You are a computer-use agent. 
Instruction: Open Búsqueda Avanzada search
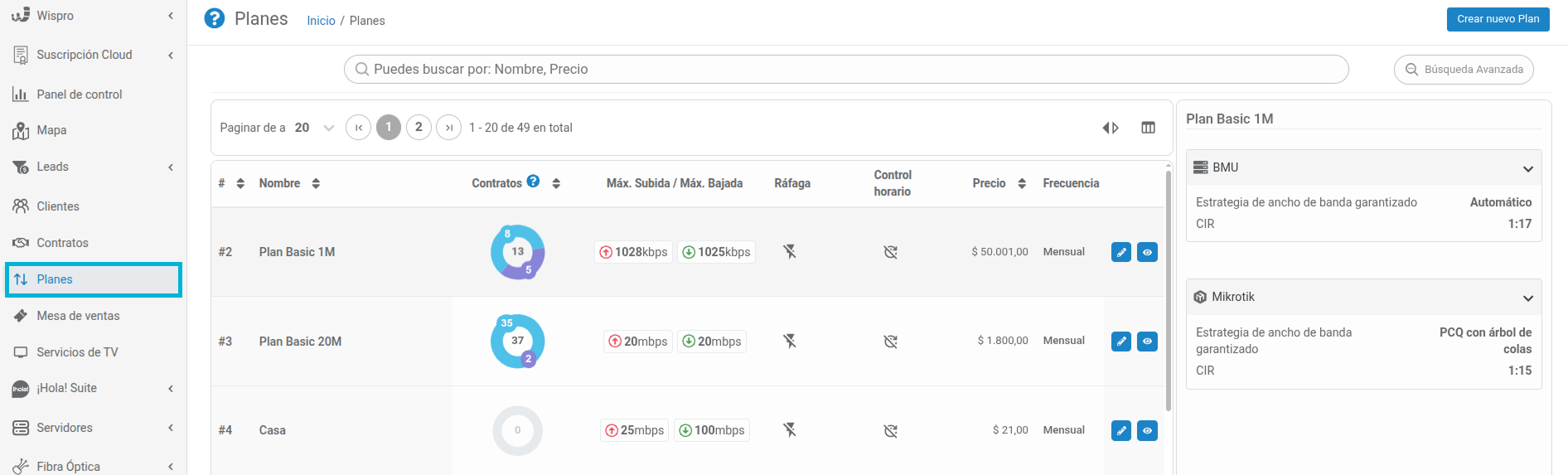click(x=1464, y=70)
